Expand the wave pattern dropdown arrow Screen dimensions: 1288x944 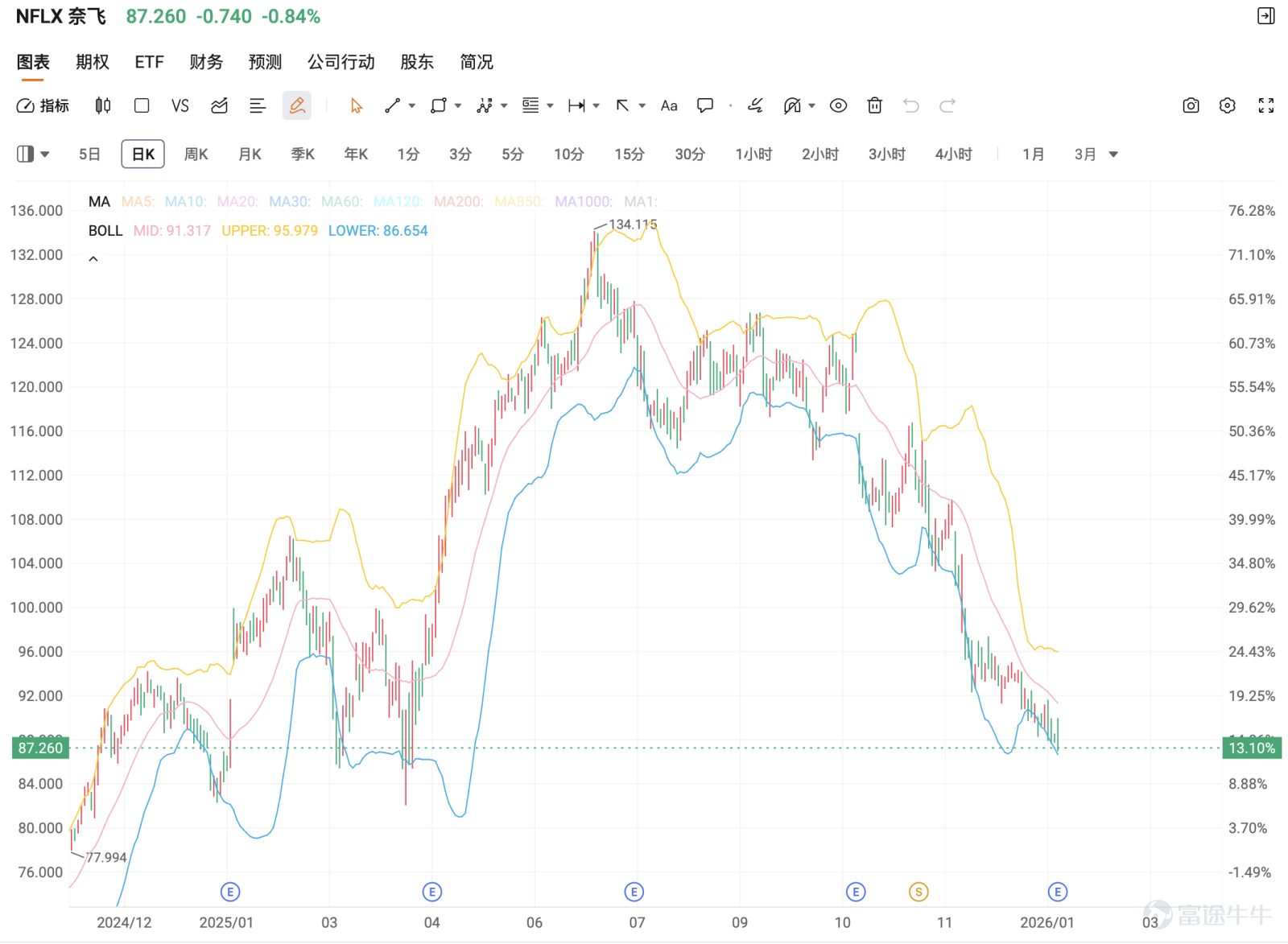(504, 105)
